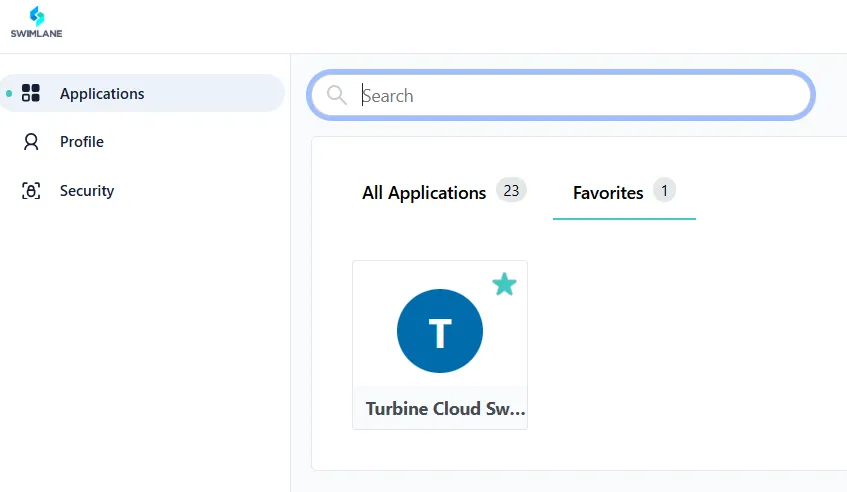Click the 23 count badge
The image size is (847, 492).
click(511, 190)
